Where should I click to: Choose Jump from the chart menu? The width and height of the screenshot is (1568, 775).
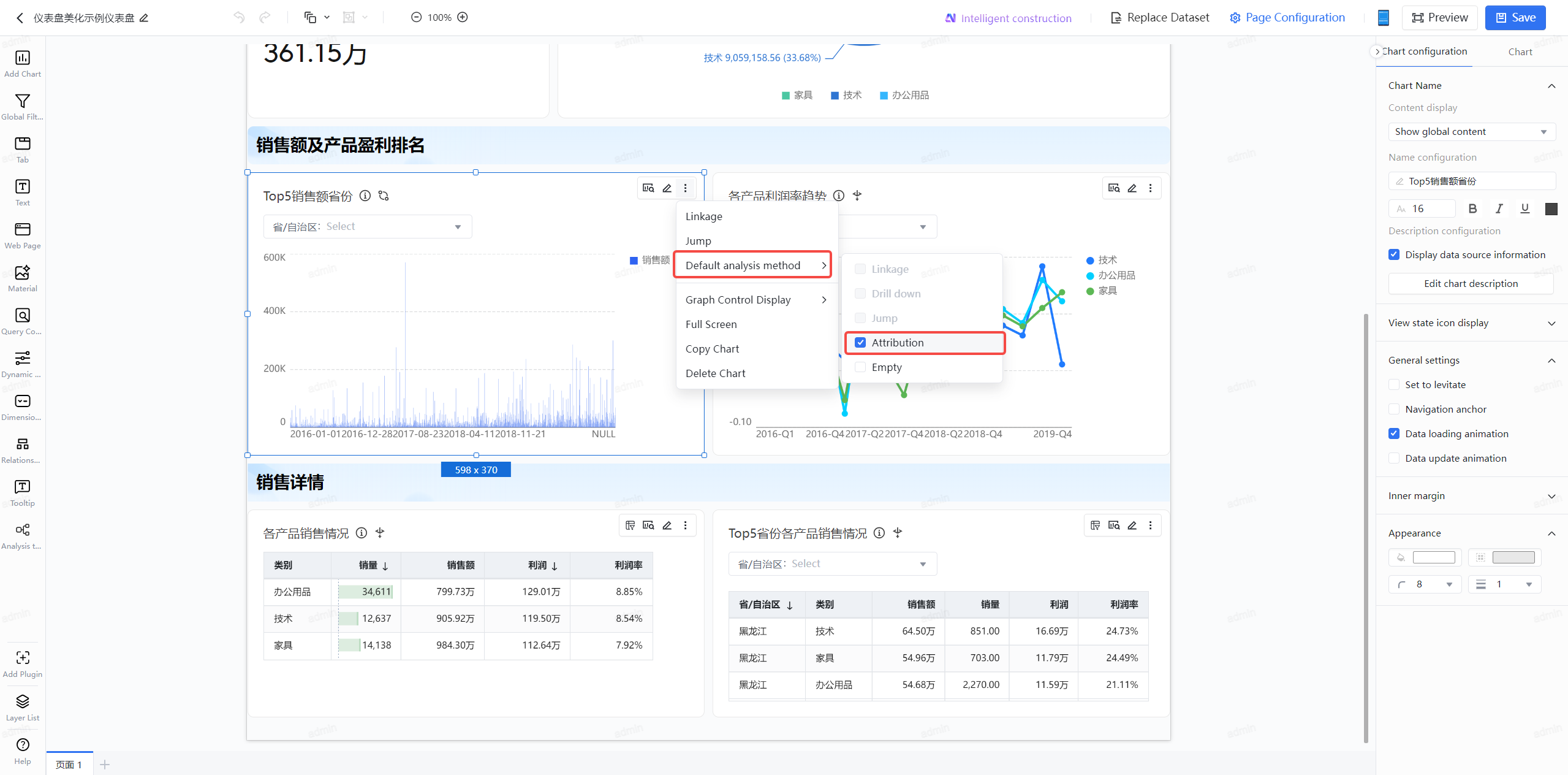click(x=757, y=241)
